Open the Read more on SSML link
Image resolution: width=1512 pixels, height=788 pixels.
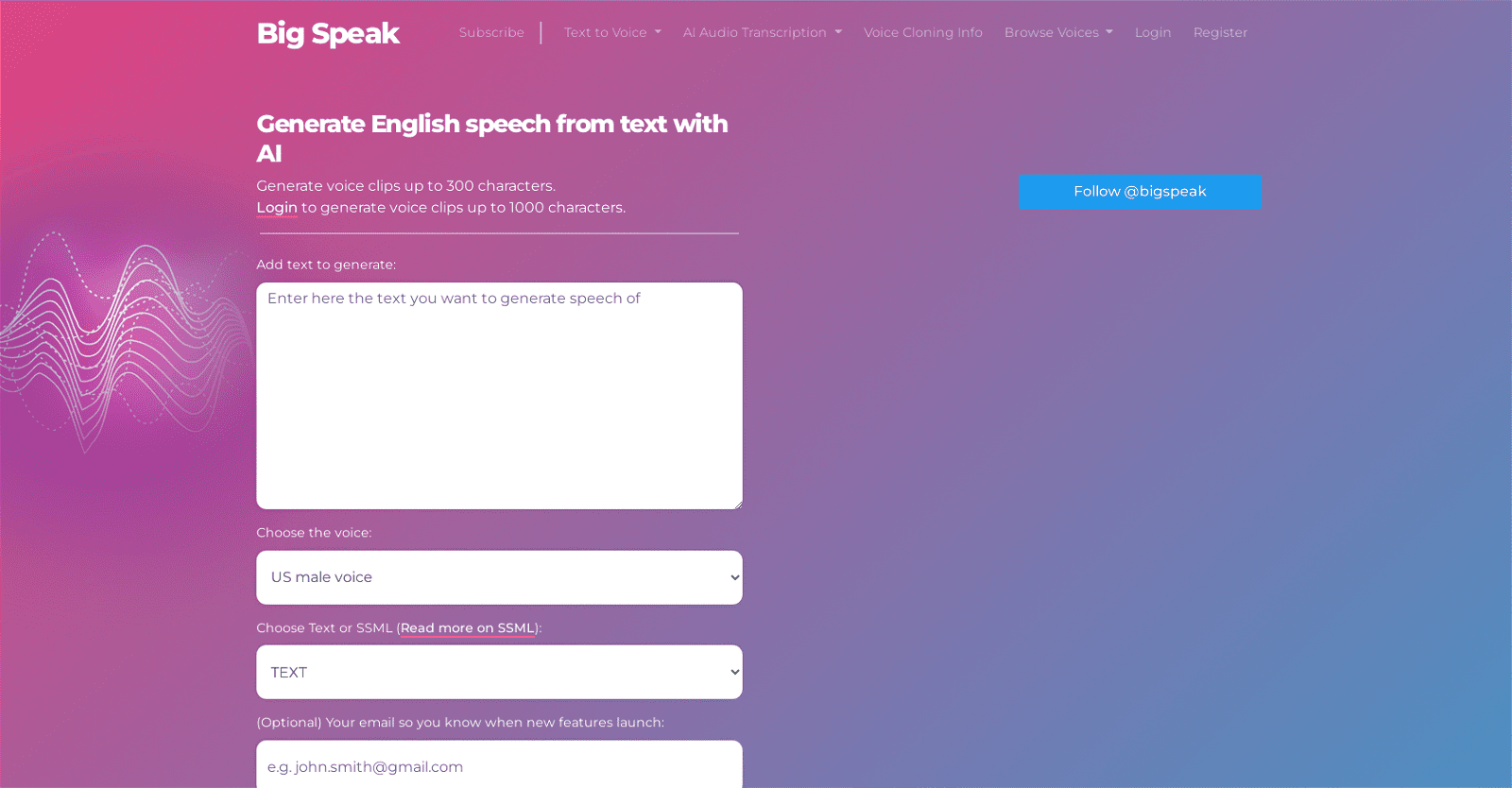pyautogui.click(x=468, y=628)
